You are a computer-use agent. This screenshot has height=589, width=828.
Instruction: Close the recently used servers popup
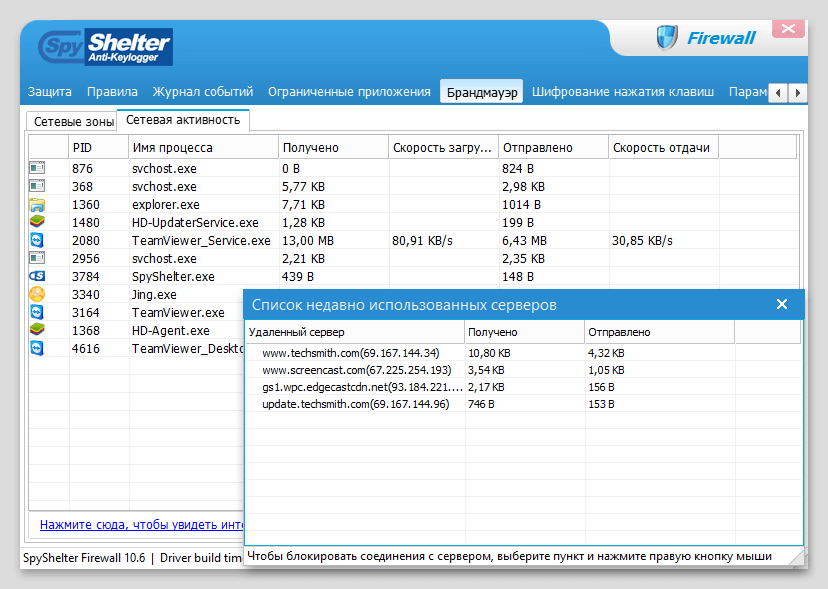tap(782, 304)
